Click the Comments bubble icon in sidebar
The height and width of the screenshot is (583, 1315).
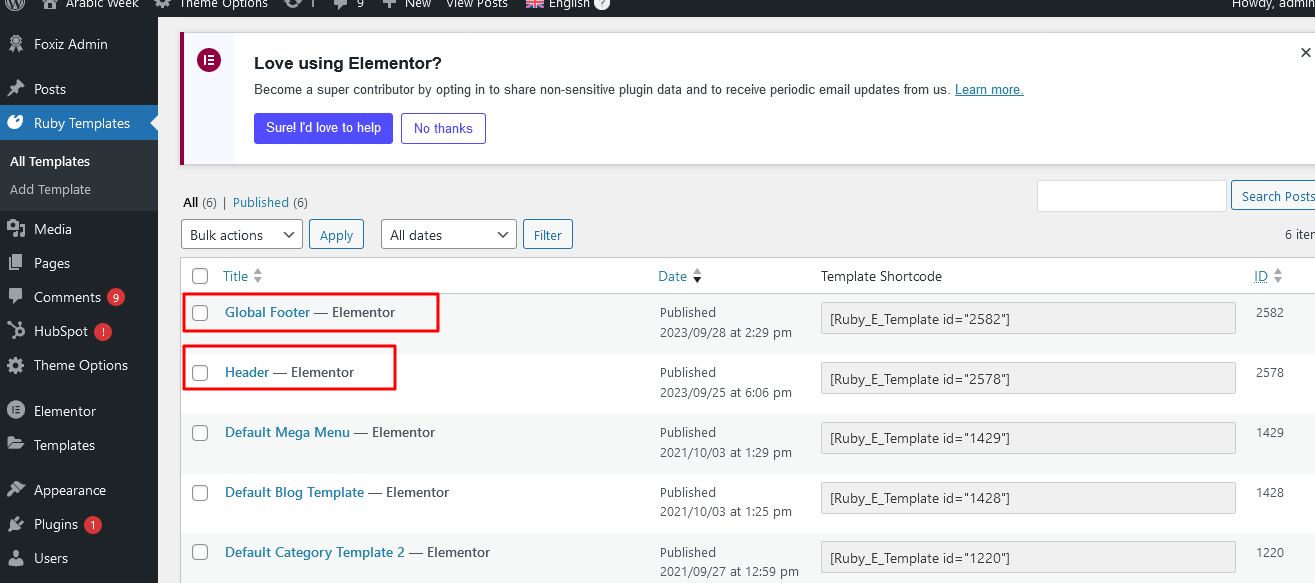pos(15,297)
